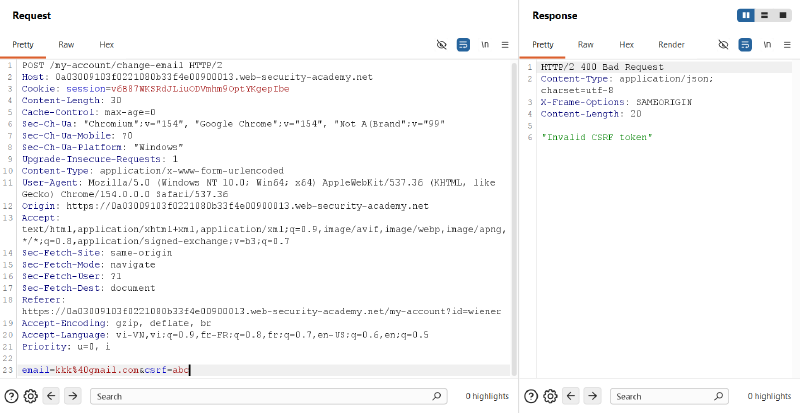The image size is (800, 413).
Task: Click the Request search input field
Action: (x=268, y=396)
